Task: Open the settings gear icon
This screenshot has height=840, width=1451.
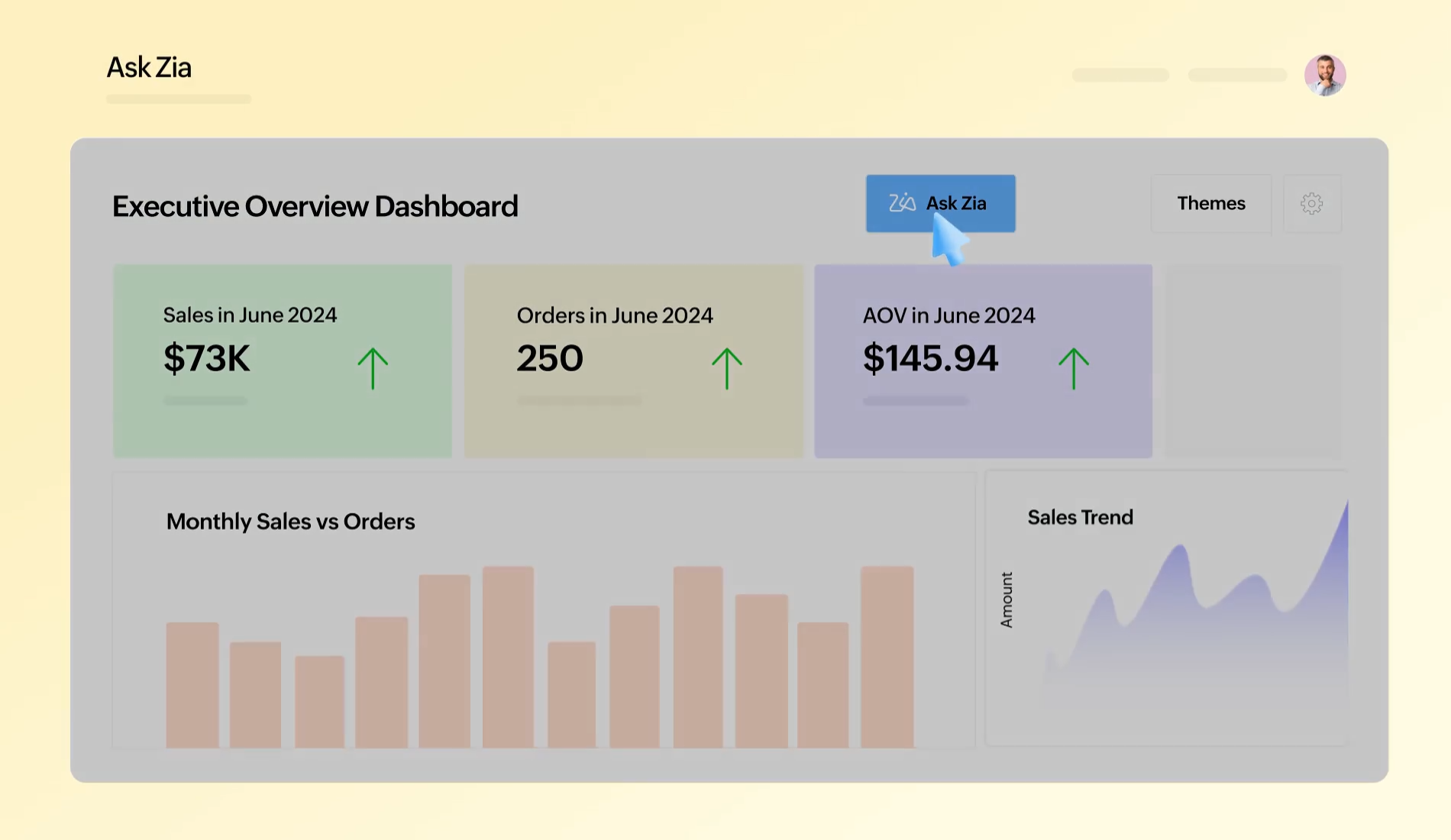Action: tap(1311, 204)
